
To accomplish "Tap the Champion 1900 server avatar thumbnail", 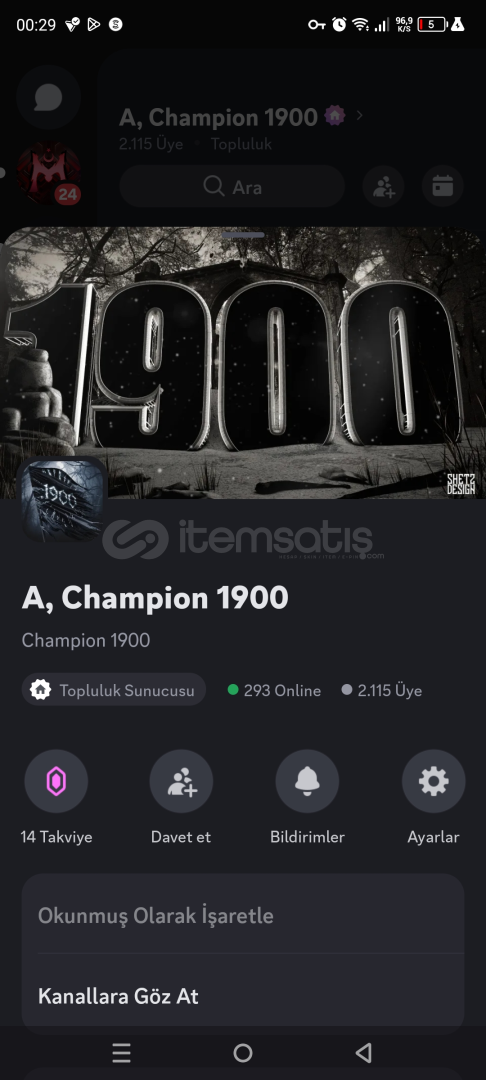I will 63,499.
